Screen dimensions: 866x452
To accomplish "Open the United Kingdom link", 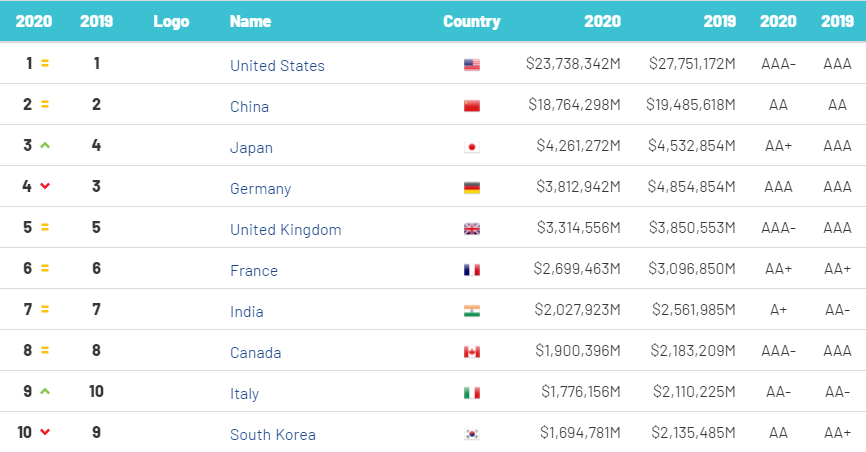I will (285, 230).
